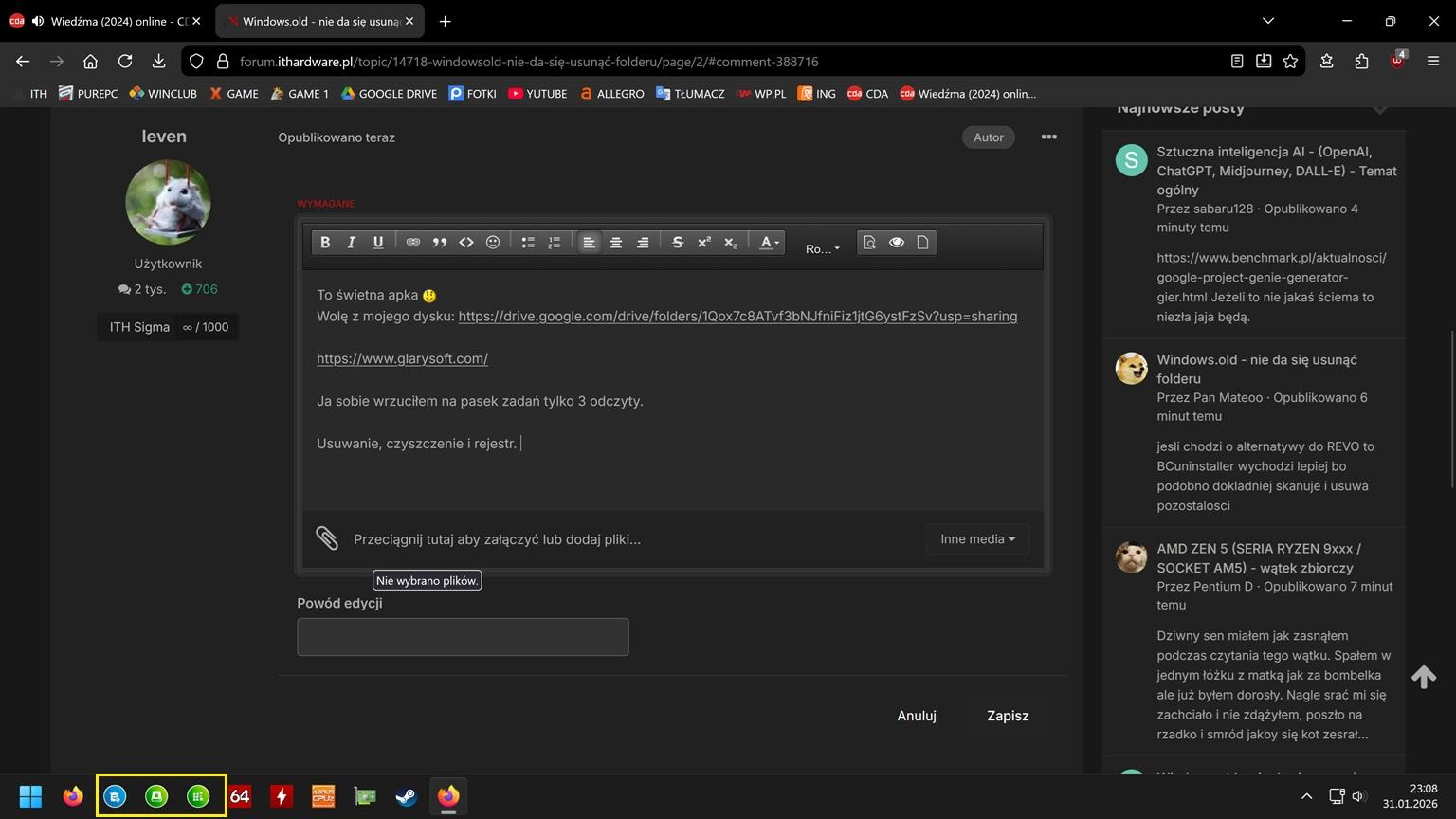Screen dimensions: 1456x819
Task: Insert a code snippet
Action: point(465,243)
